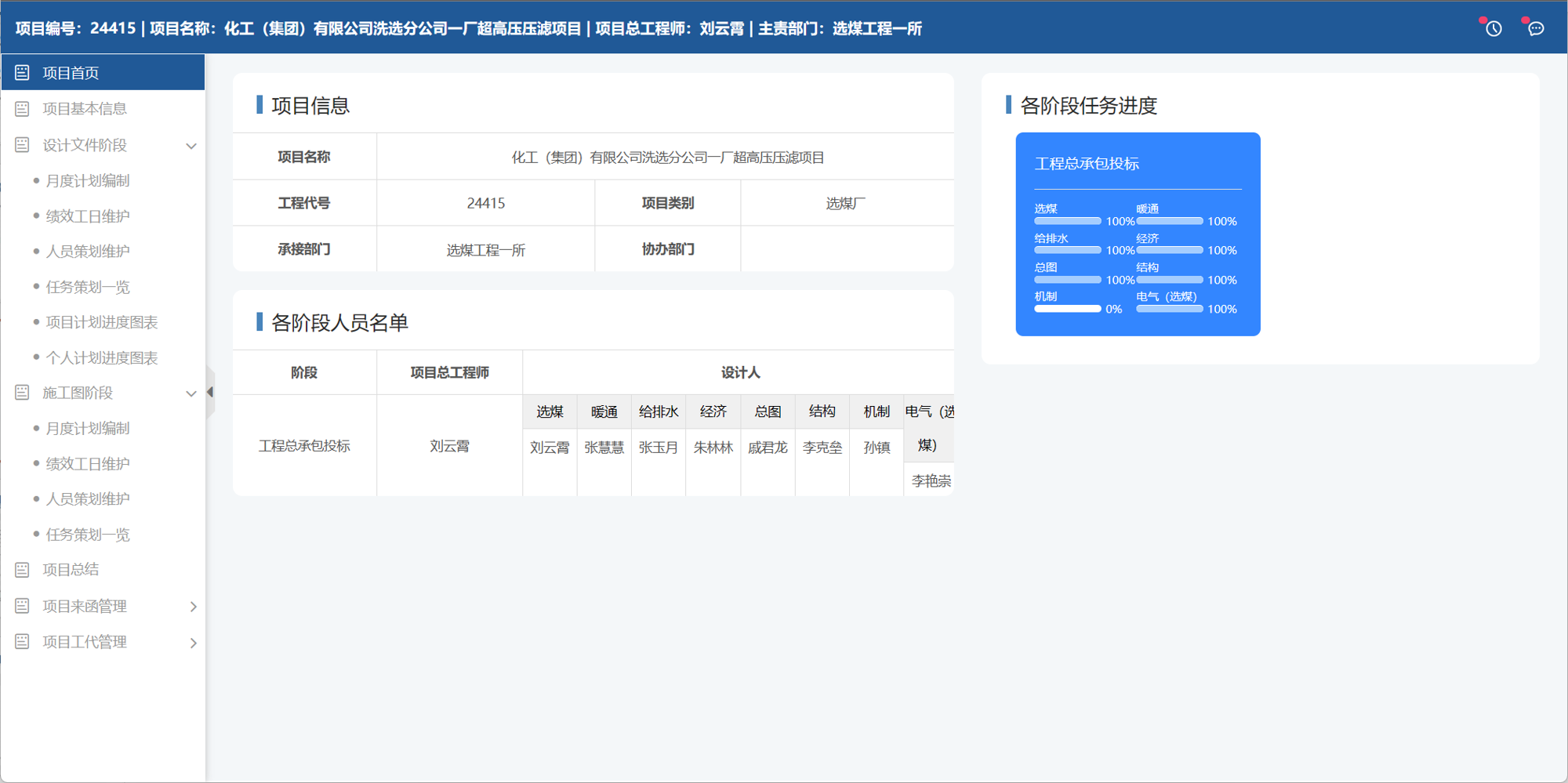This screenshot has width=1568, height=783.
Task: Expand the 项目工代管理 chevron
Action: coord(193,643)
